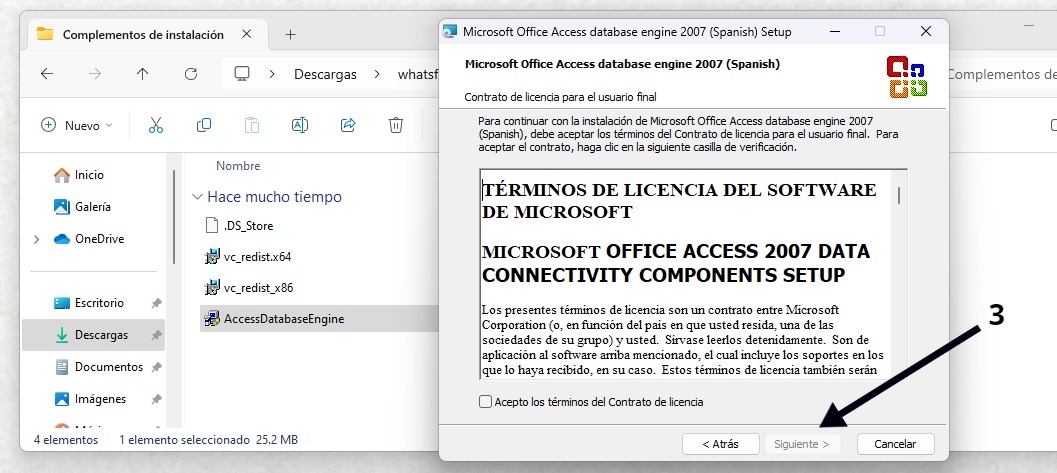Click the license text scrollbar thumb
The image size is (1057, 473).
click(899, 195)
